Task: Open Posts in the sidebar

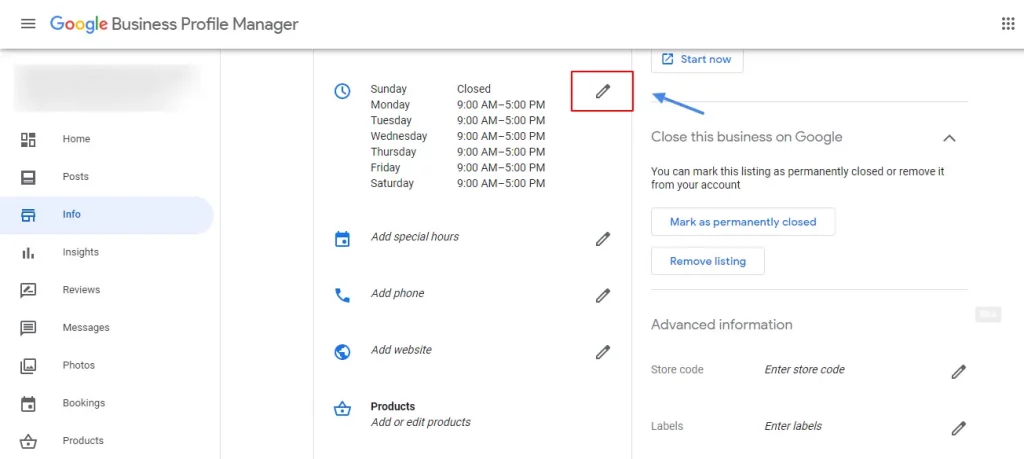Action: point(76,177)
